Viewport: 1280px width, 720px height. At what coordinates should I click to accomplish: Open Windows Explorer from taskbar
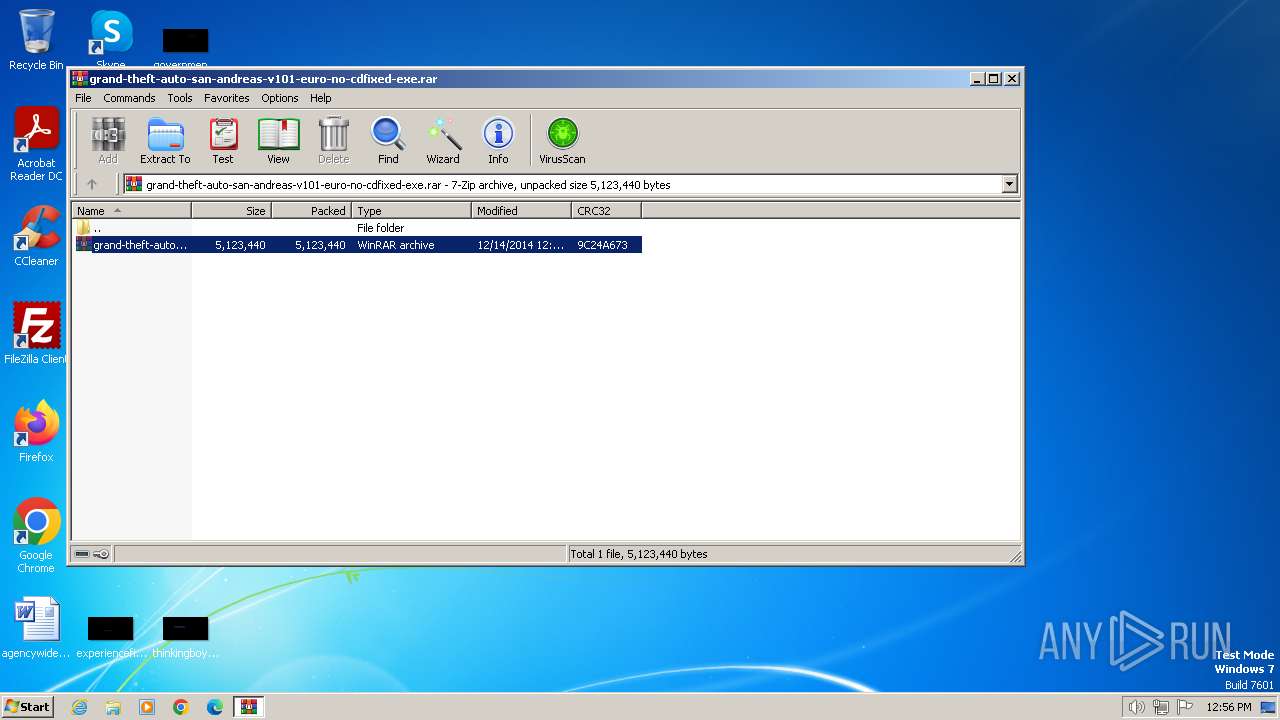pyautogui.click(x=113, y=707)
